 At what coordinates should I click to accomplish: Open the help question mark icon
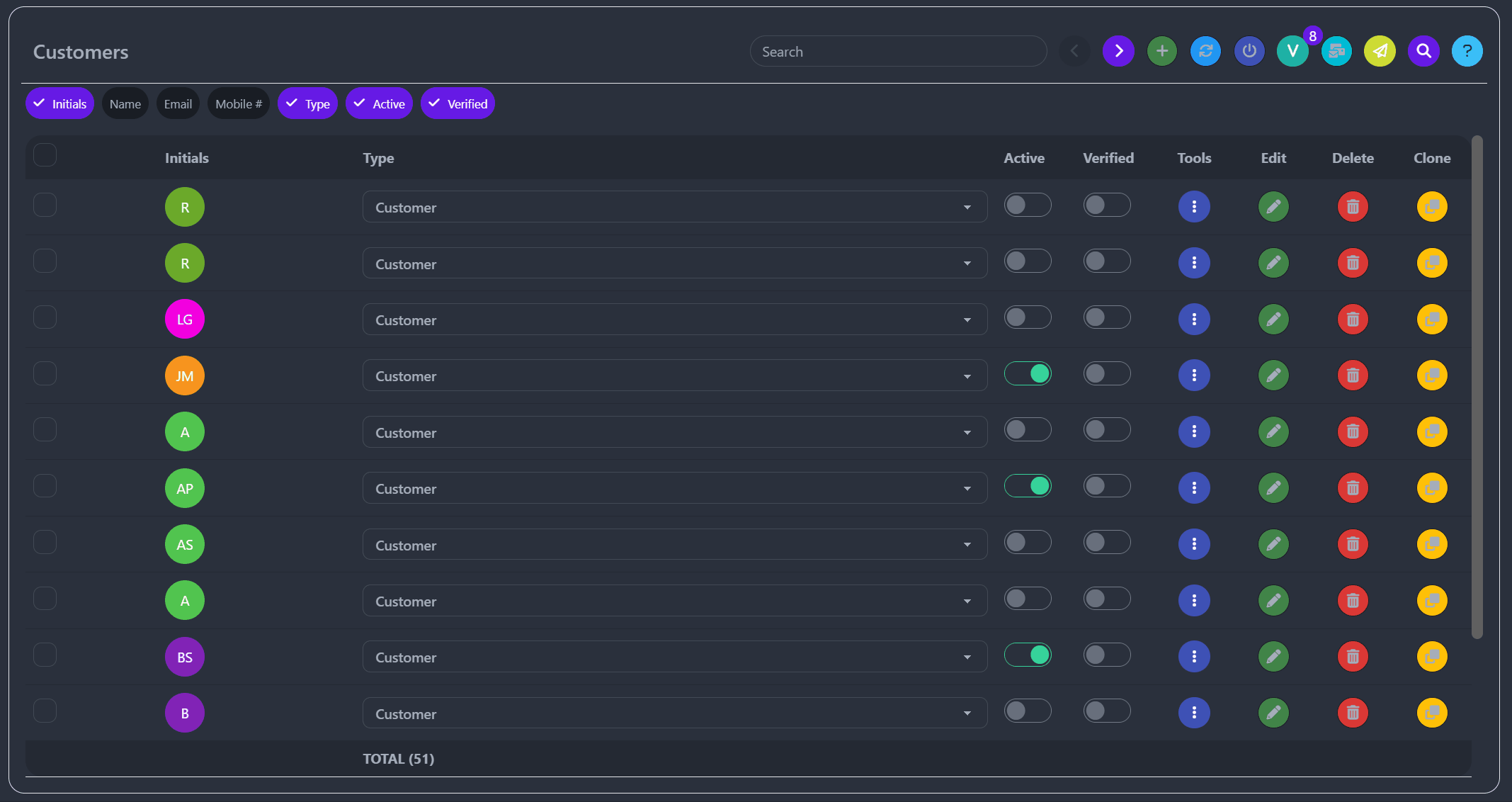[1467, 51]
